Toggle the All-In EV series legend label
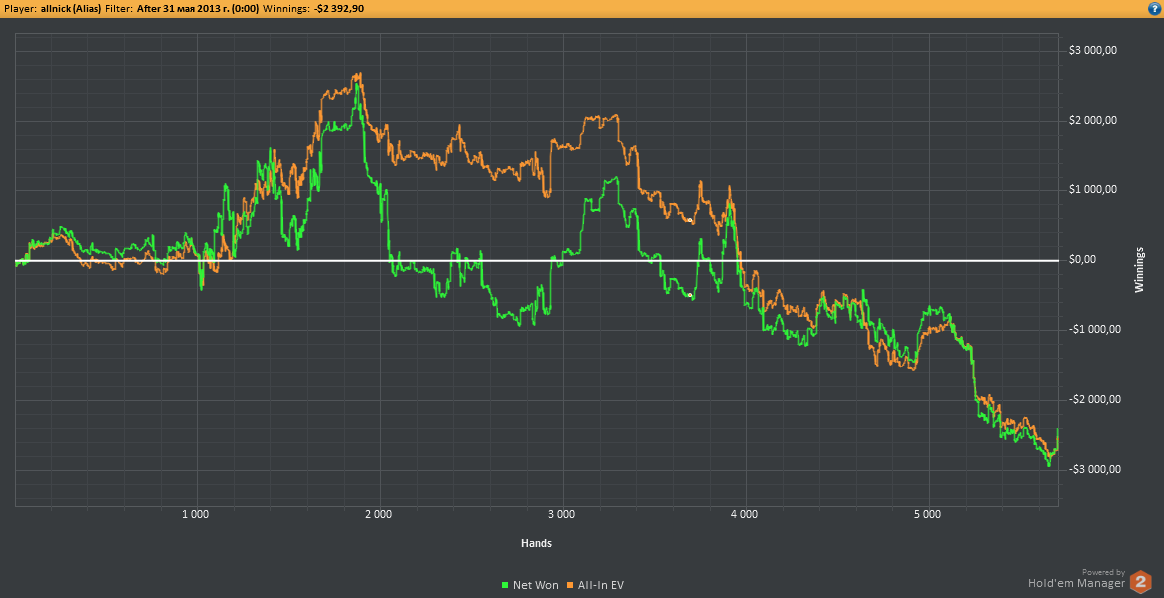This screenshot has width=1164, height=598. (x=601, y=585)
